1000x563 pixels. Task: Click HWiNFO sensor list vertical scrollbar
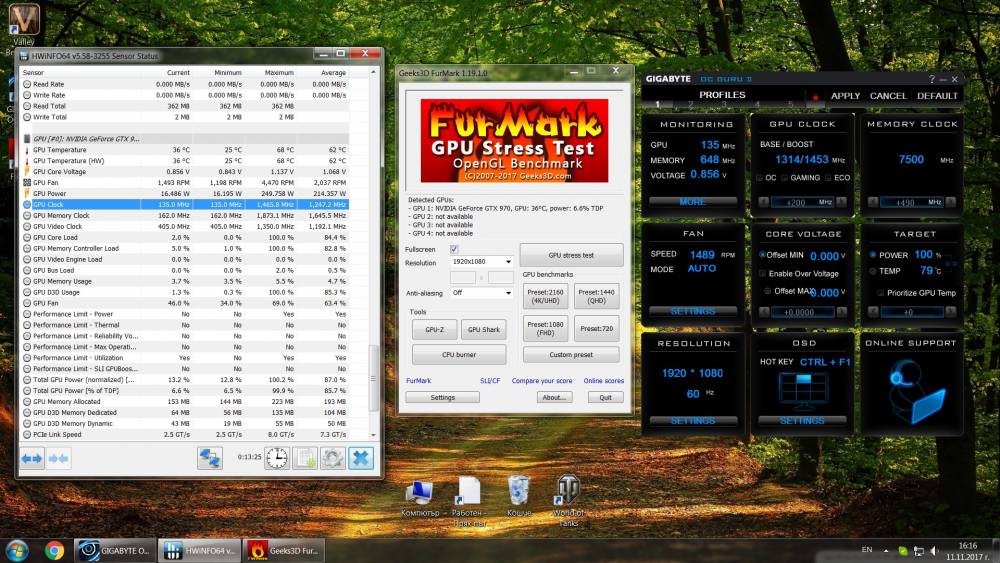click(374, 377)
